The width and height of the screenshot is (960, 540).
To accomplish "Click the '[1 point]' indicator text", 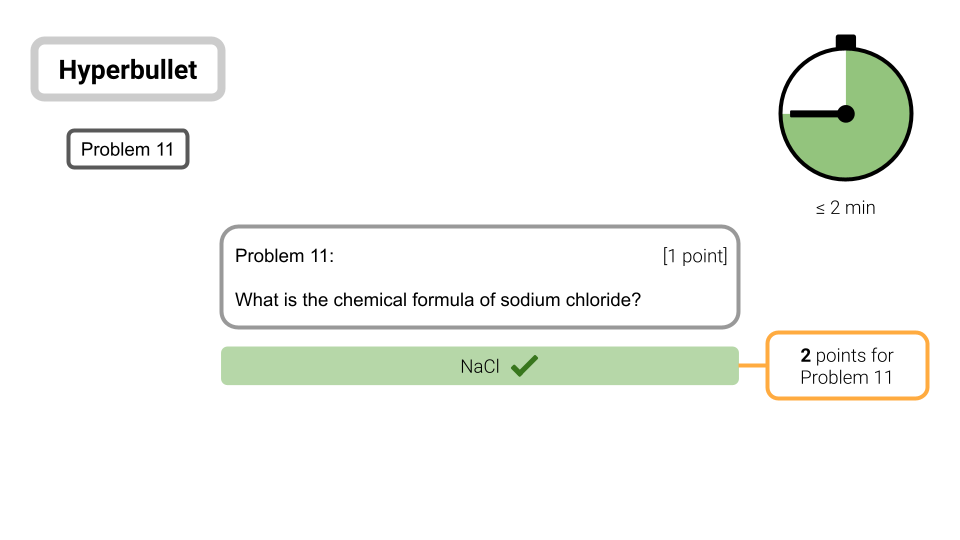I will tap(695, 256).
